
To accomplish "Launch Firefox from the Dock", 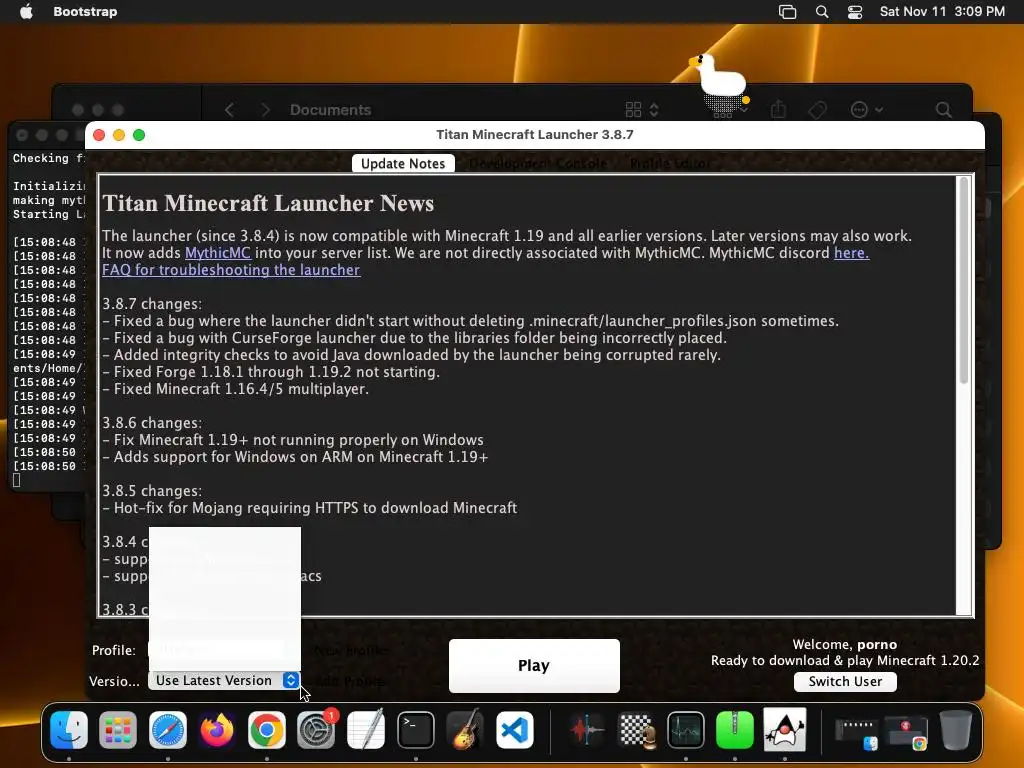I will (217, 729).
